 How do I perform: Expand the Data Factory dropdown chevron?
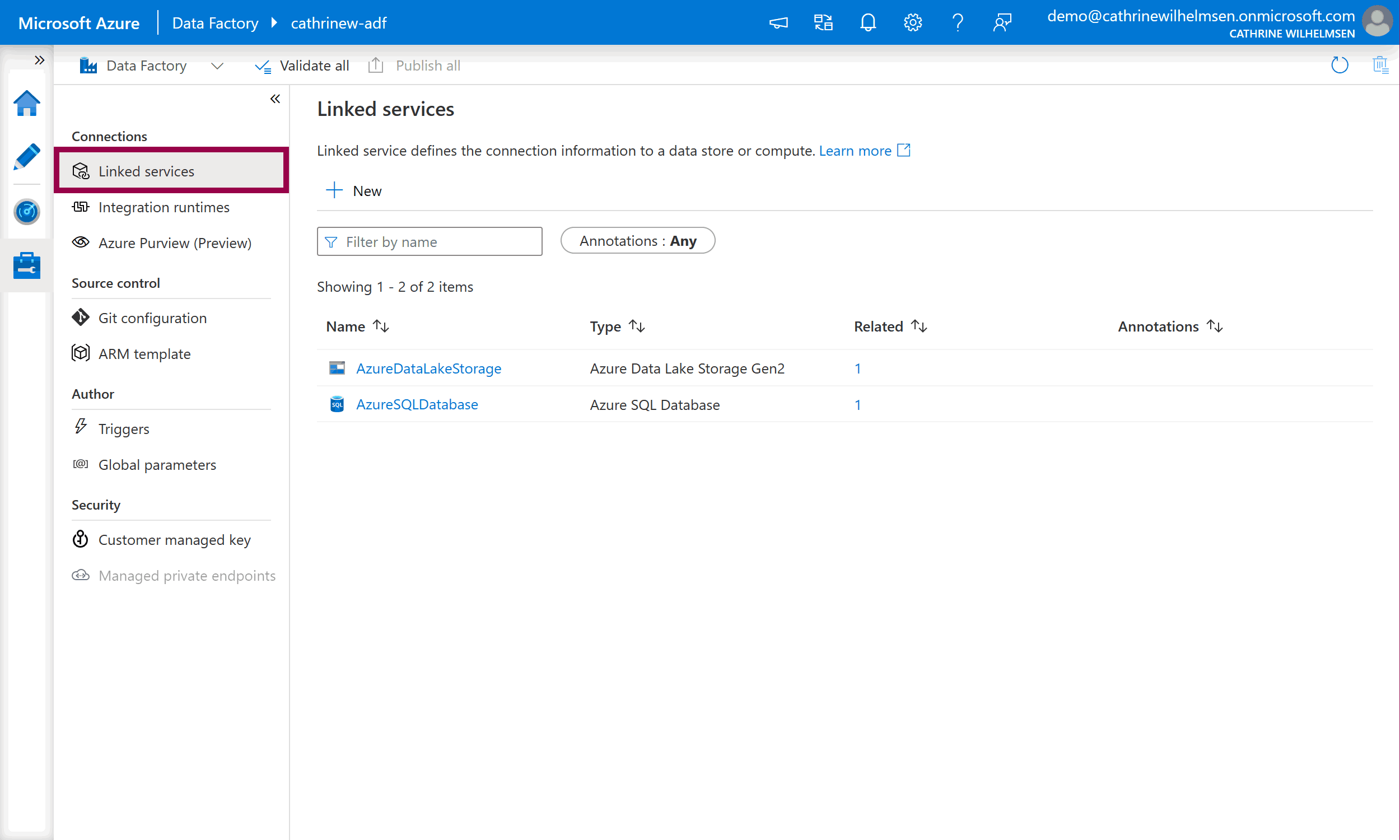217,66
